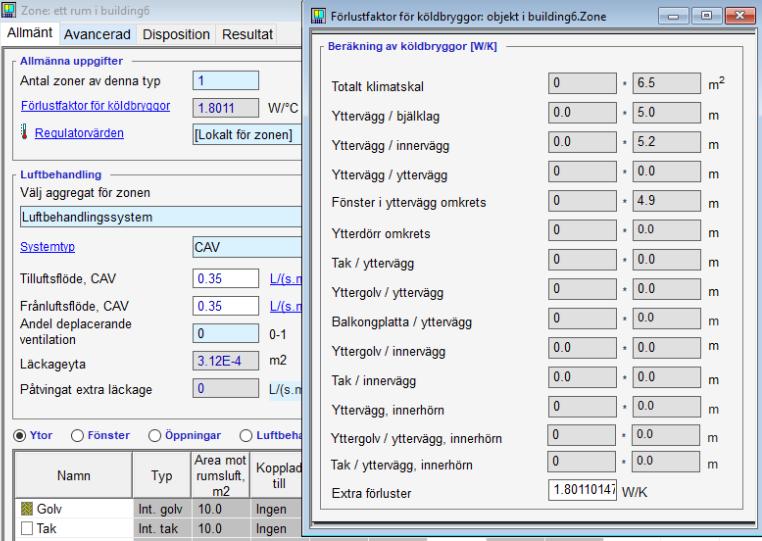Click the Typ column header

click(161, 475)
